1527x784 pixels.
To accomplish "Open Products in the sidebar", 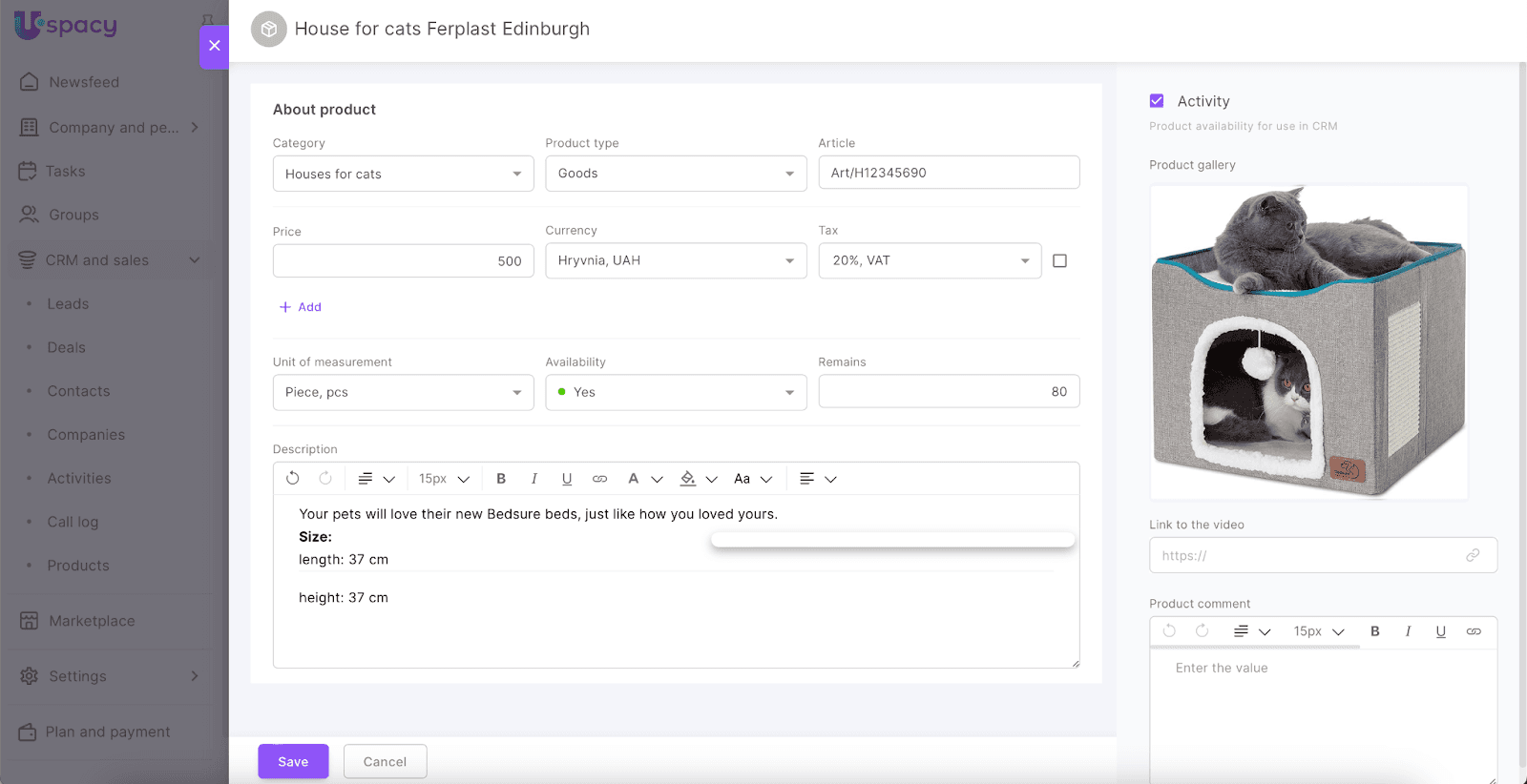I will coord(78,566).
